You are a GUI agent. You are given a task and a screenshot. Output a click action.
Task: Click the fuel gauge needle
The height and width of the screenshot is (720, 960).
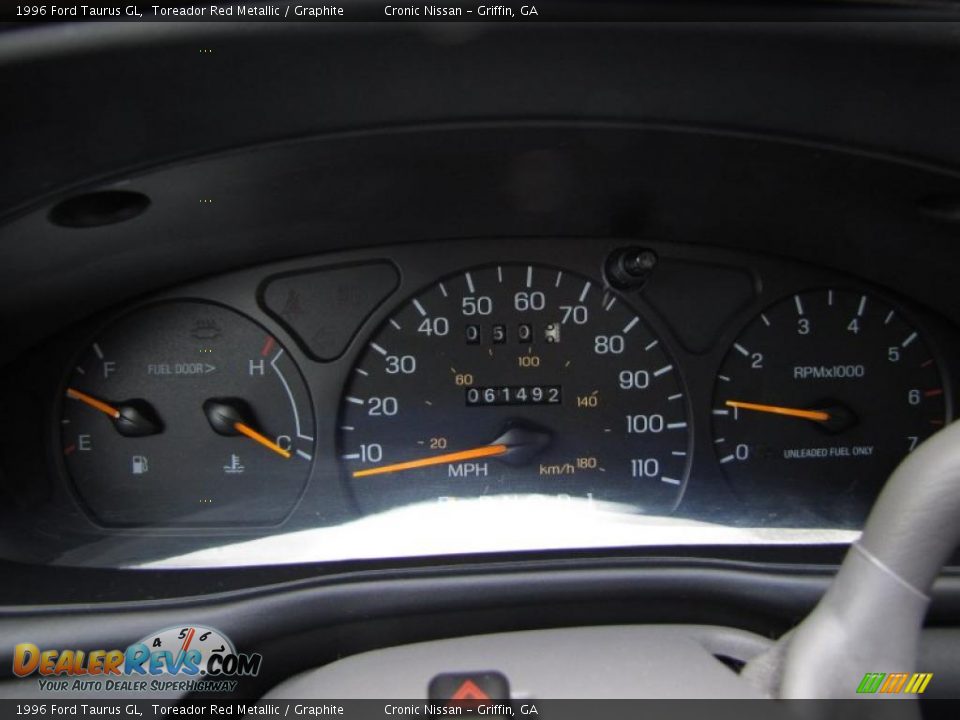pos(95,403)
